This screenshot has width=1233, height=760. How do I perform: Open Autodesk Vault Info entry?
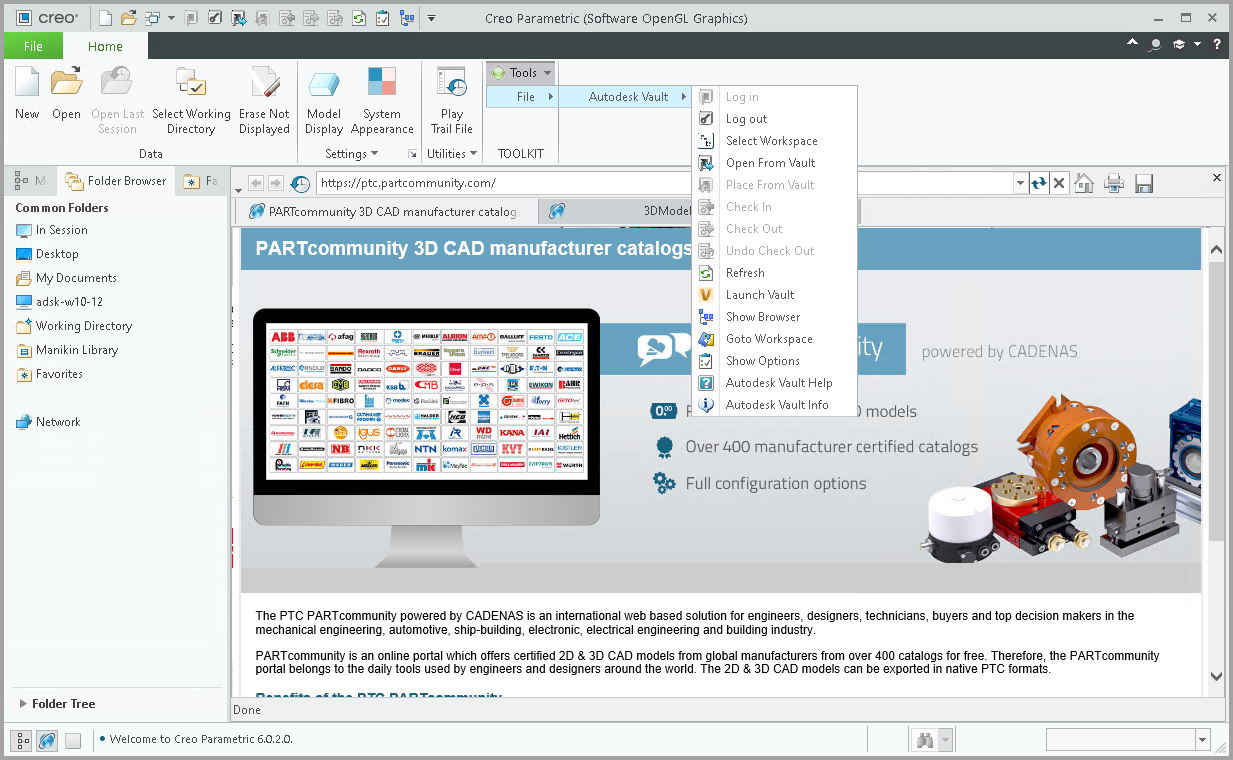[775, 405]
